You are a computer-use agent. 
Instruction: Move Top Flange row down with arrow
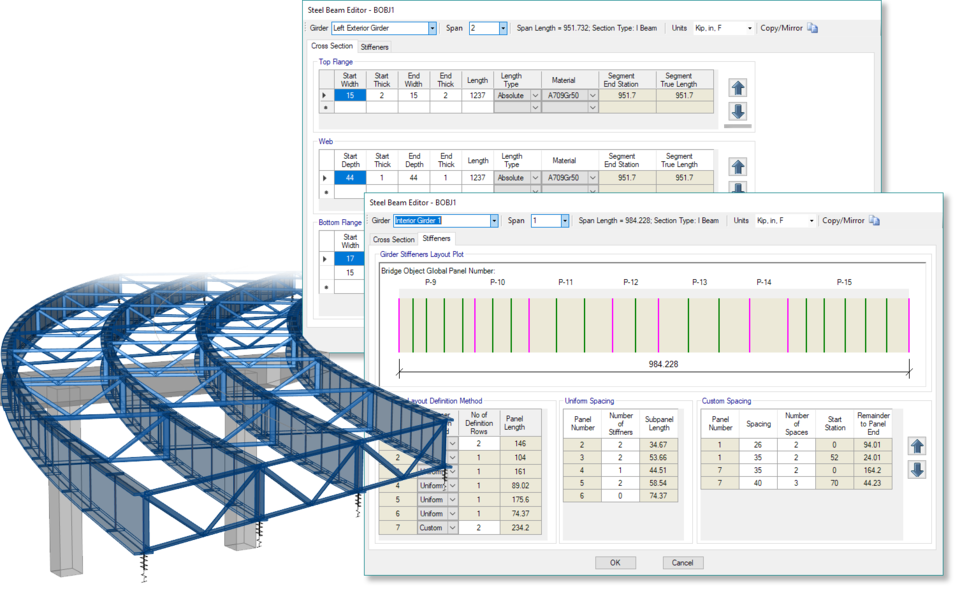pos(738,111)
